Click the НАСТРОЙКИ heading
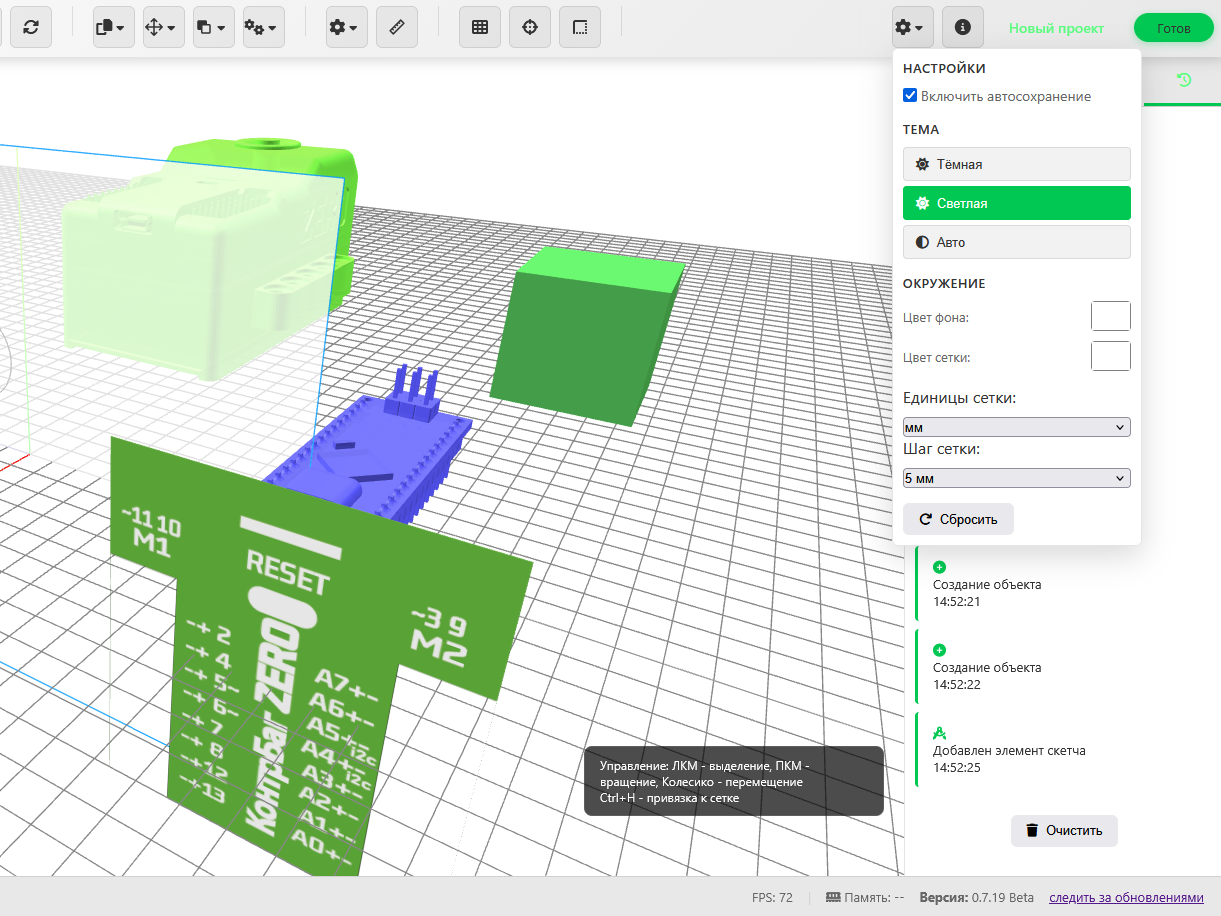The image size is (1221, 916). (944, 69)
